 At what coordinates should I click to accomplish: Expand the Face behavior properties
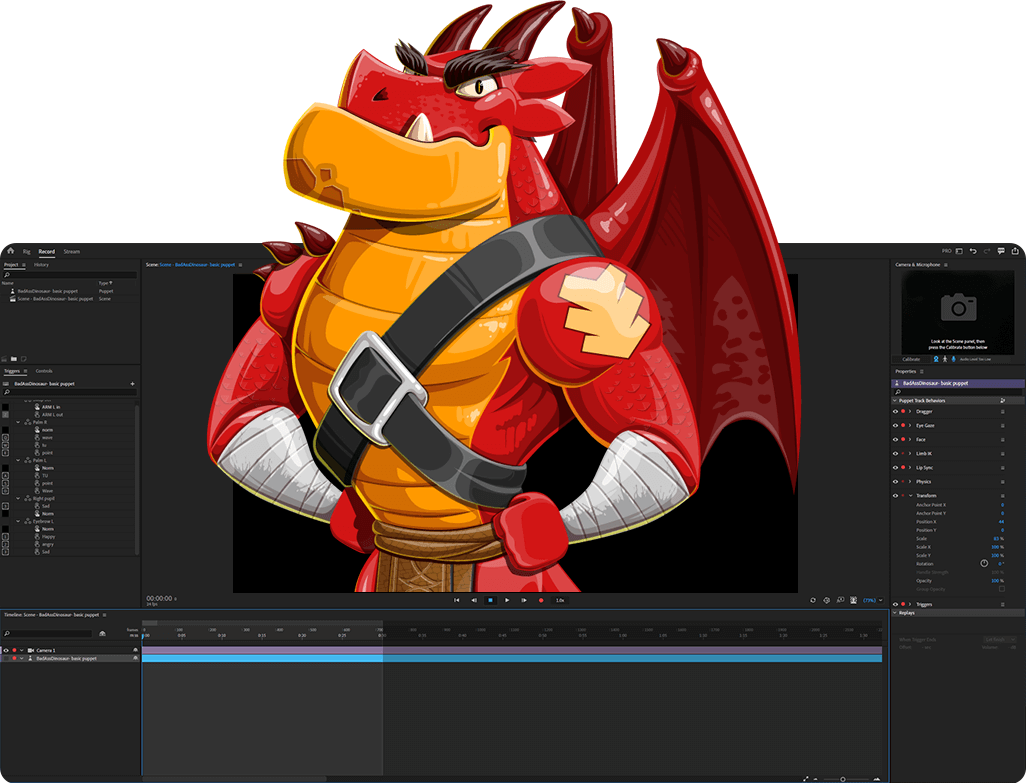910,439
